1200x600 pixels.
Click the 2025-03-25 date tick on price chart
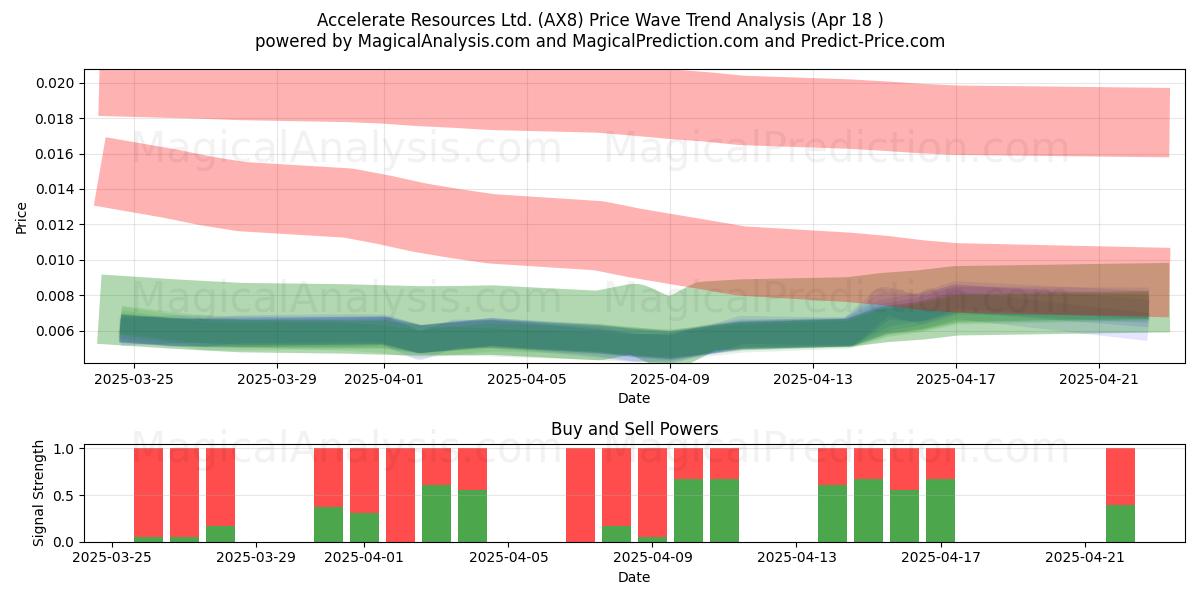135,378
